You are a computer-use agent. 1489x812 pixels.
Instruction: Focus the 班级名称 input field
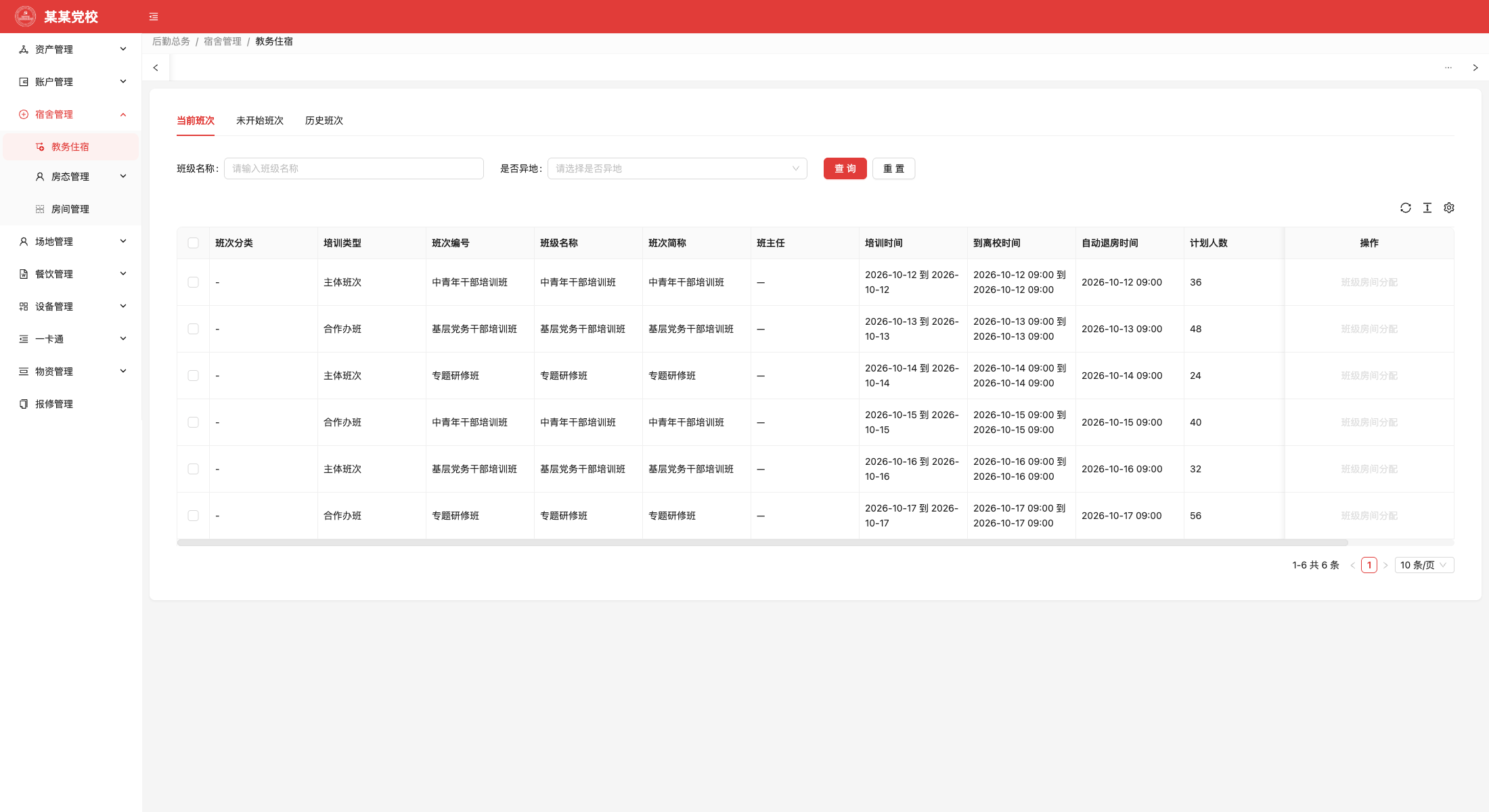coord(354,168)
